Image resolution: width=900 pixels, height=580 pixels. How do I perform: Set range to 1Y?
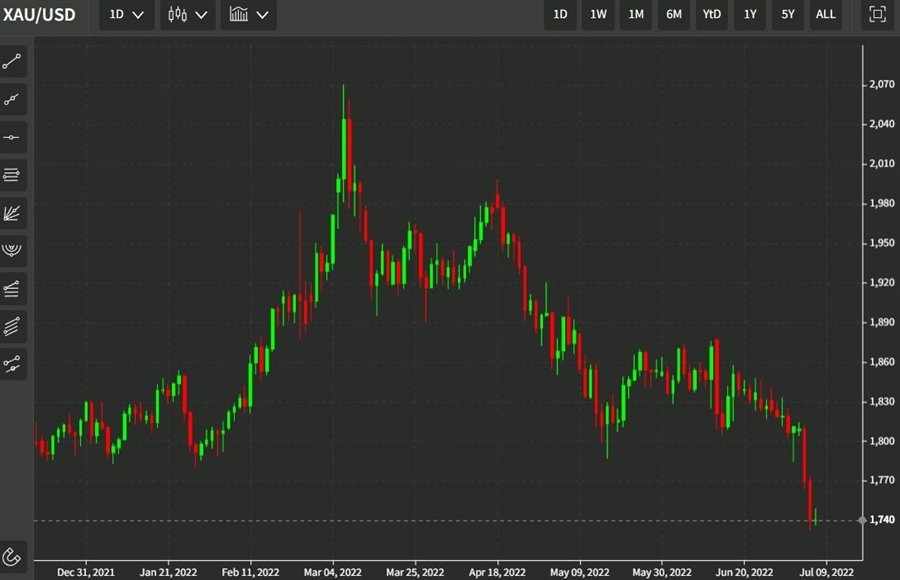(750, 14)
